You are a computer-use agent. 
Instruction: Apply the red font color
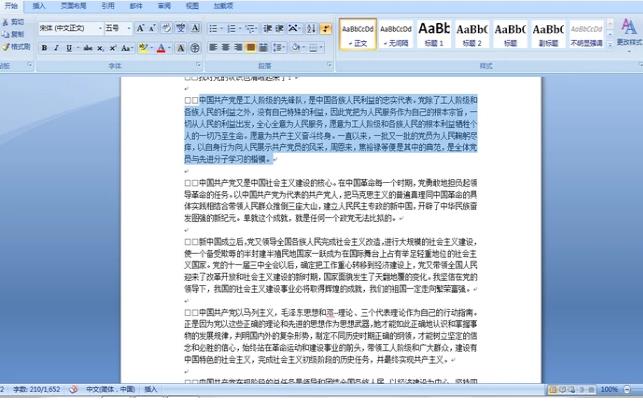pyautogui.click(x=161, y=48)
